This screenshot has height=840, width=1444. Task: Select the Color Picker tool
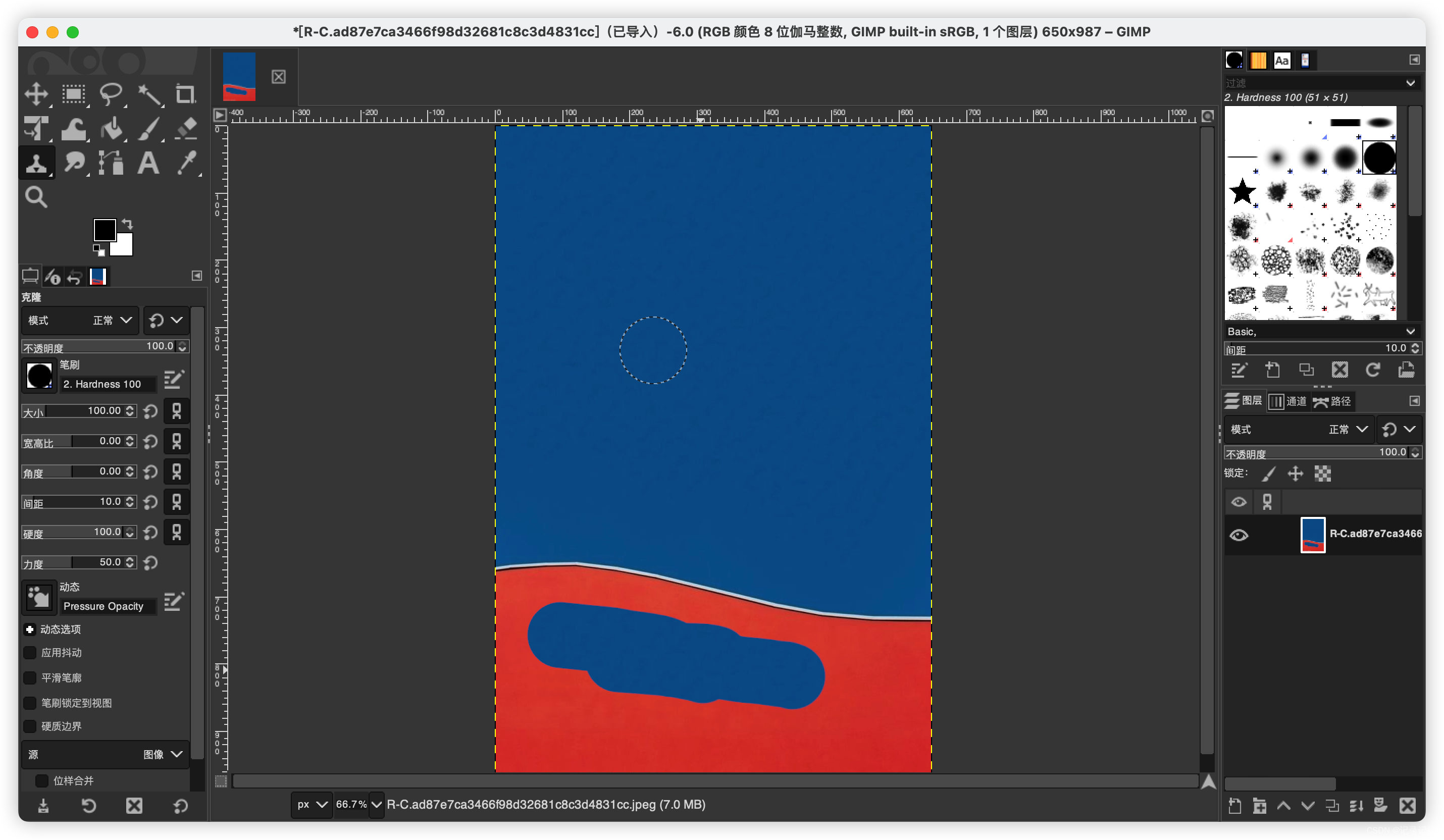(186, 163)
